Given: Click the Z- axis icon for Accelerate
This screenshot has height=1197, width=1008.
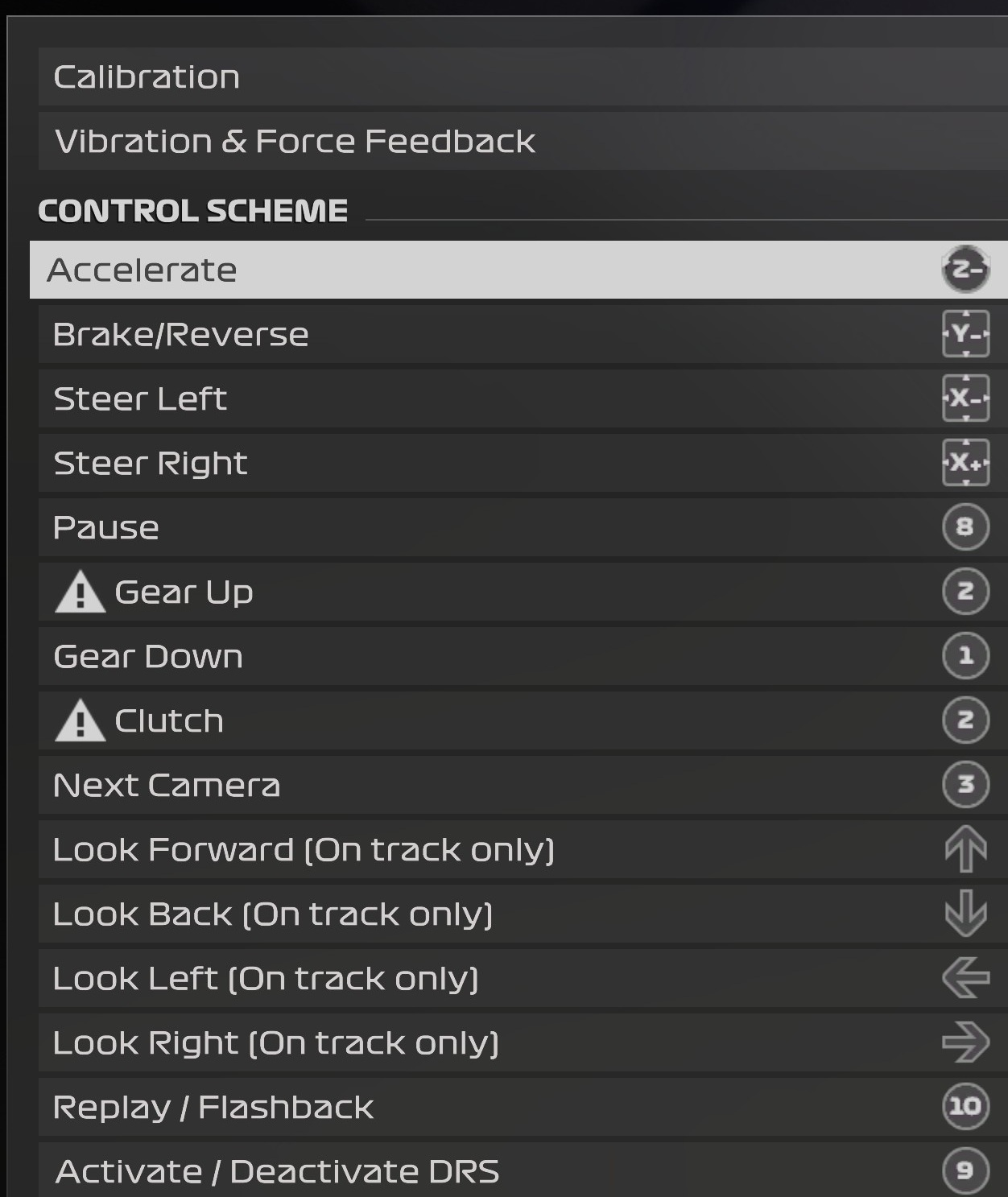Looking at the screenshot, I should coord(965,270).
